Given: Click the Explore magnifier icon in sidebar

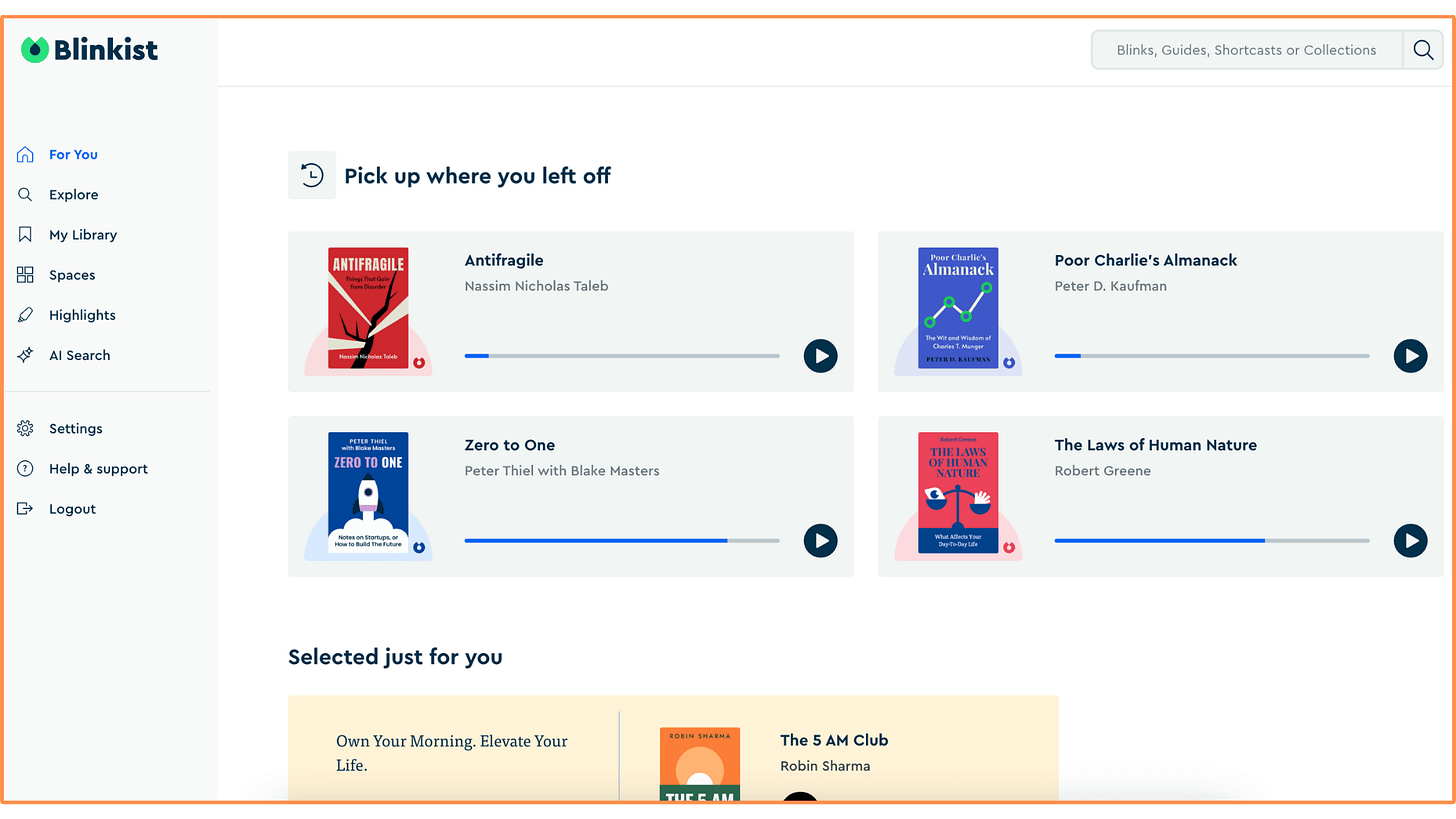Looking at the screenshot, I should [x=26, y=194].
